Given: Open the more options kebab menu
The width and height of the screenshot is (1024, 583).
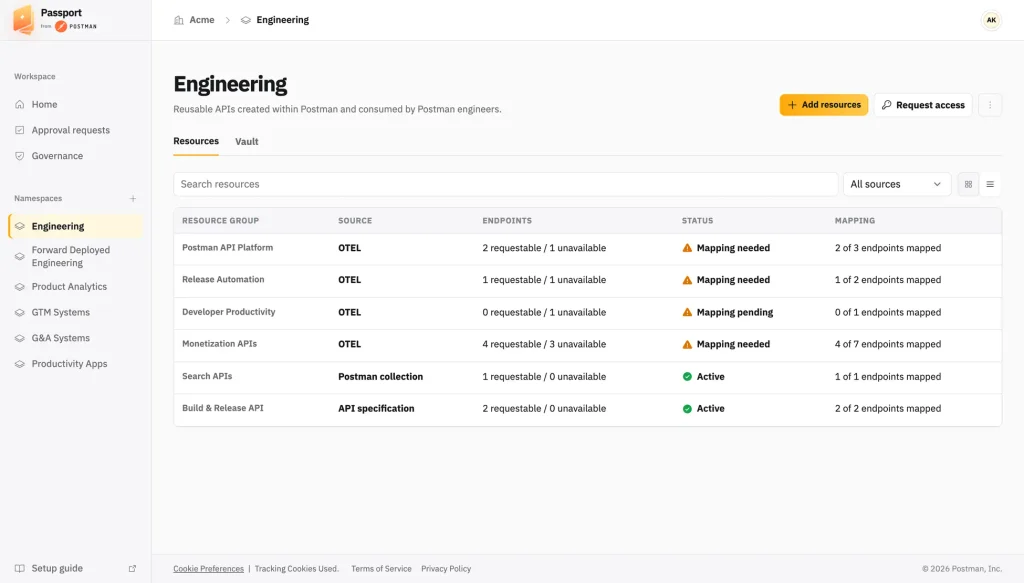Looking at the screenshot, I should point(990,105).
